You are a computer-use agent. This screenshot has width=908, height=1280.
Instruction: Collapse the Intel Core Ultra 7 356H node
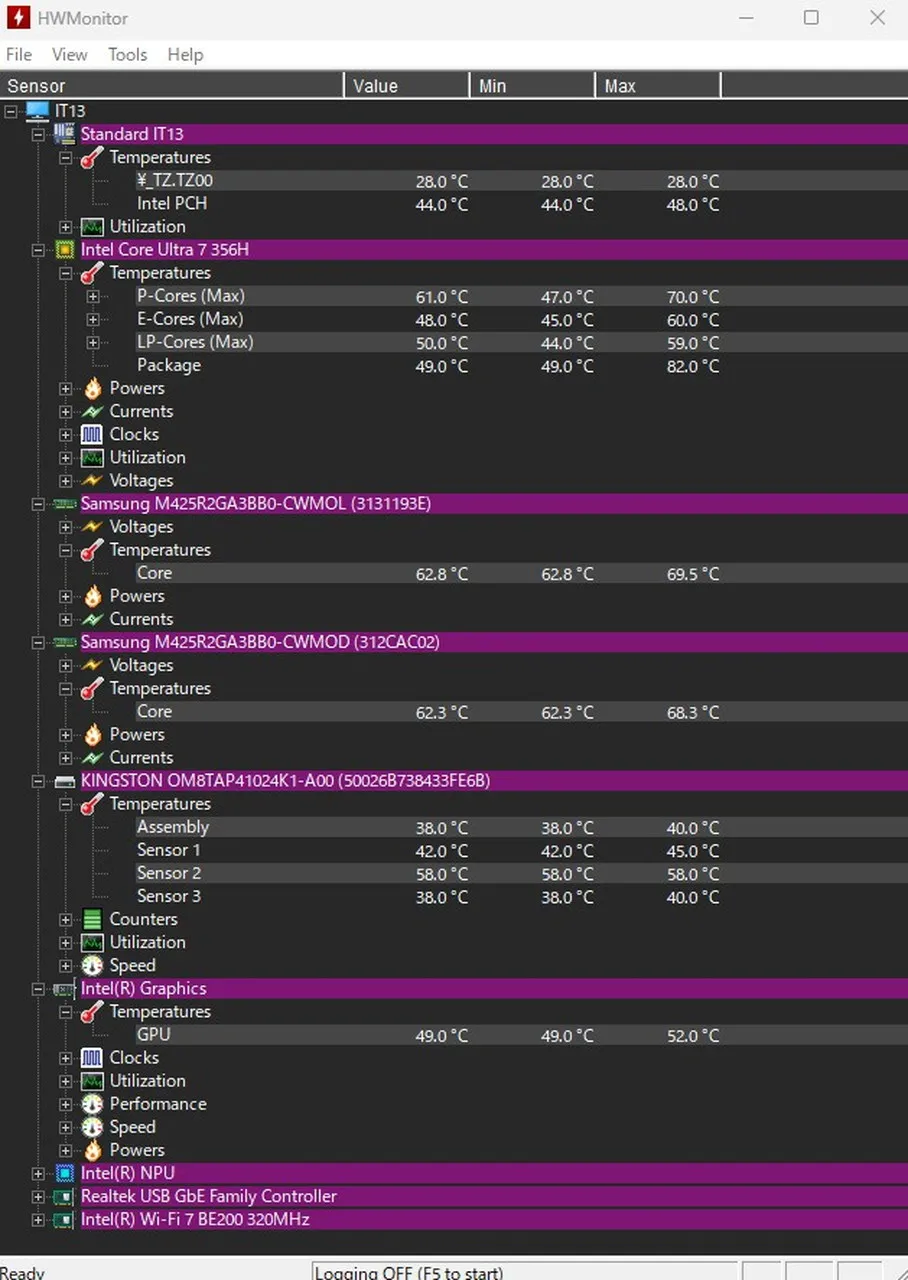click(x=38, y=250)
